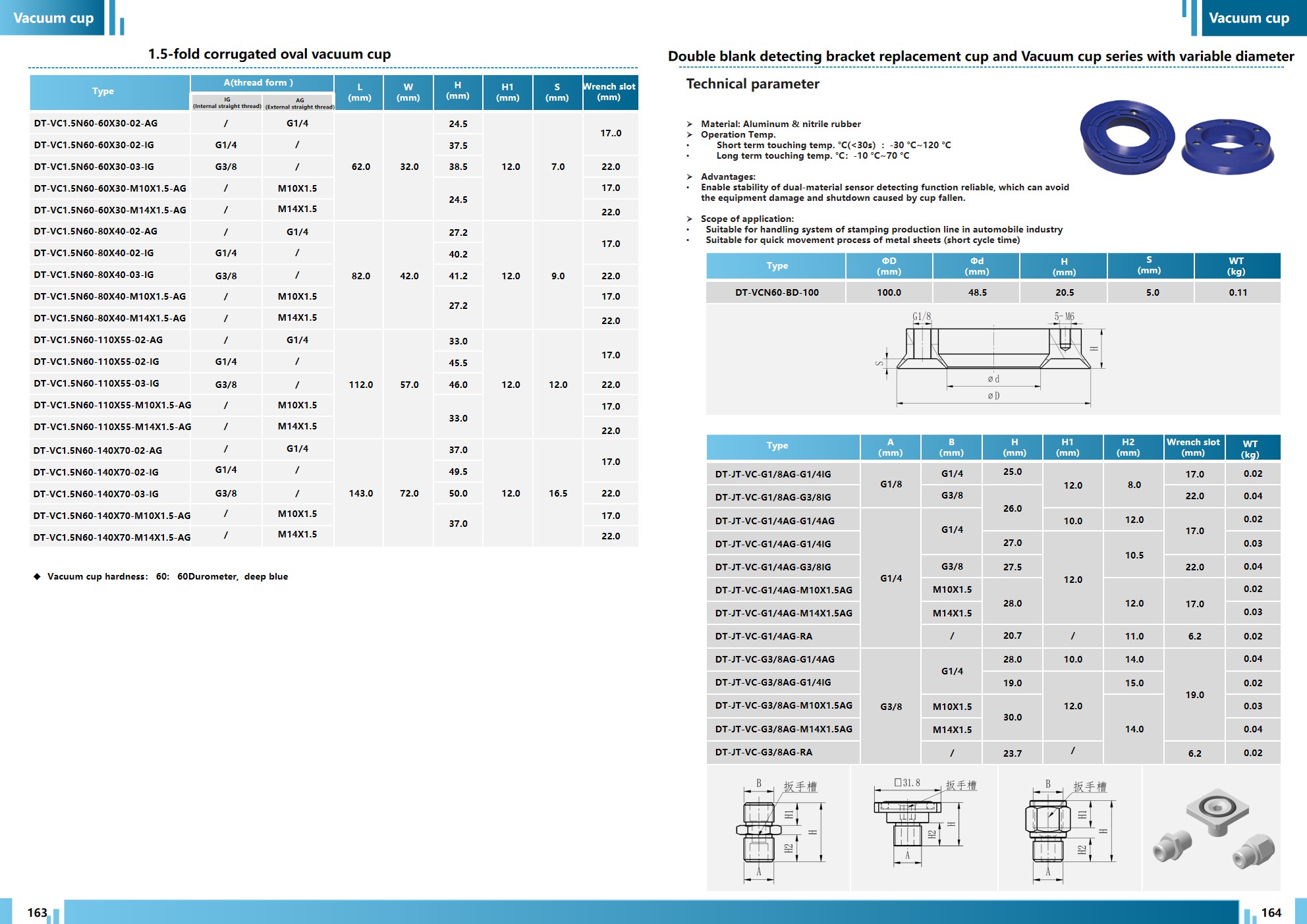Select the DT-JT-VC-G1/4AG-RA row

coord(764,636)
